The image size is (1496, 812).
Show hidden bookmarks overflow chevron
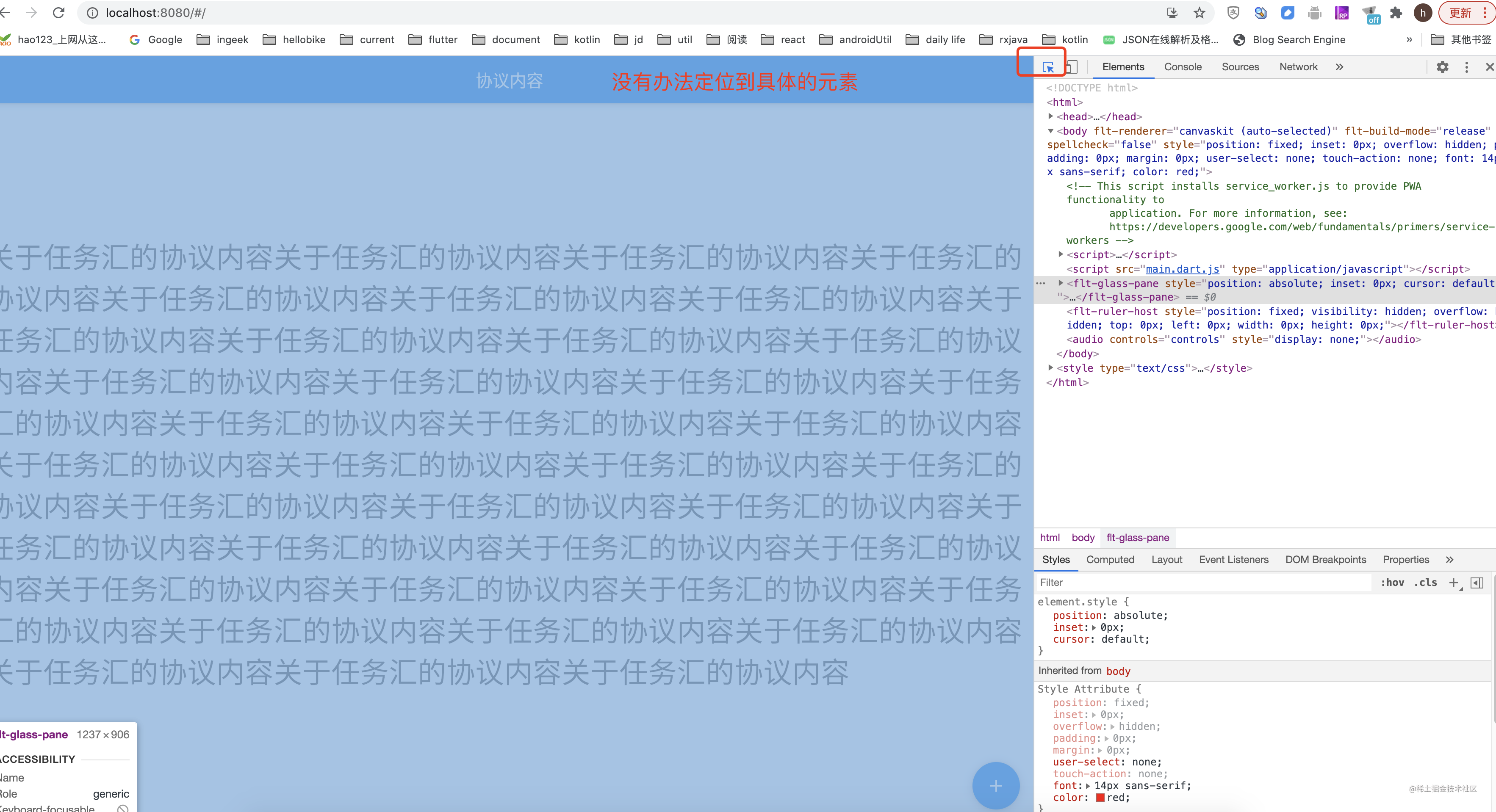coord(1409,39)
